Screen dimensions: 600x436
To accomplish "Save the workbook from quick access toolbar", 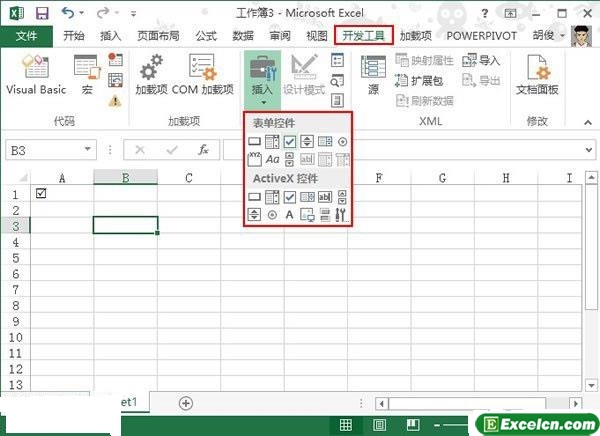I will 42,13.
